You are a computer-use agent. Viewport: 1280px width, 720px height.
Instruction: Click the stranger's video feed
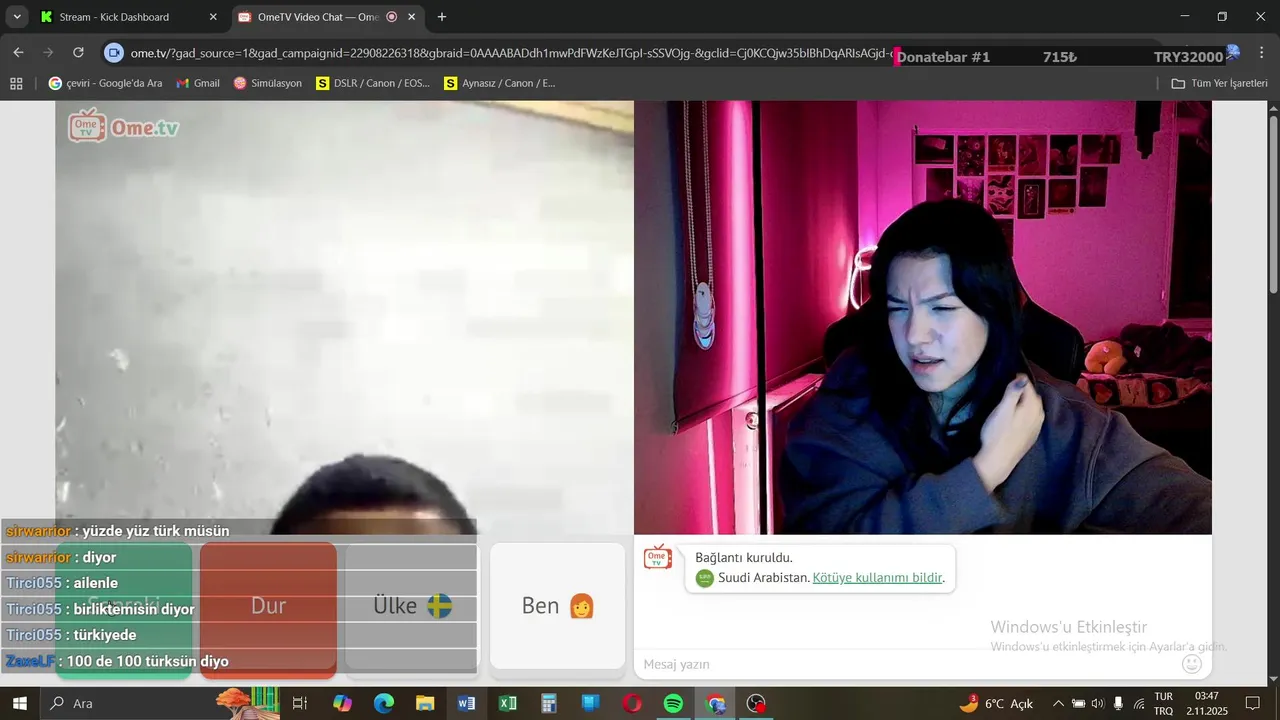pyautogui.click(x=344, y=317)
